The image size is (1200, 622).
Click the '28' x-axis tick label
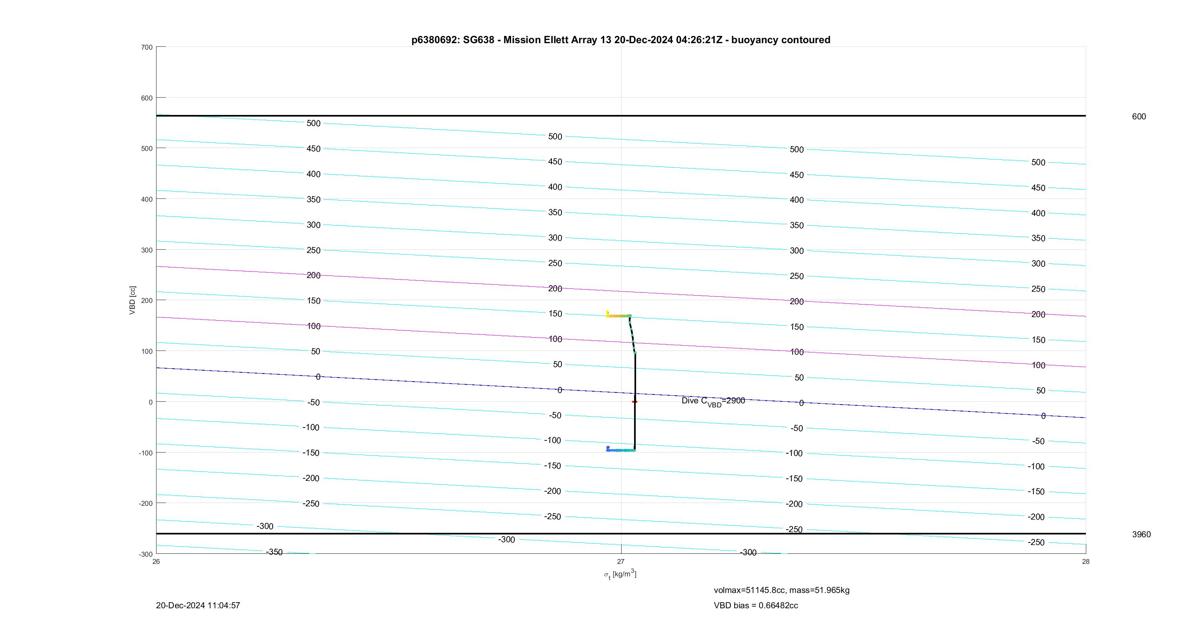click(1085, 561)
